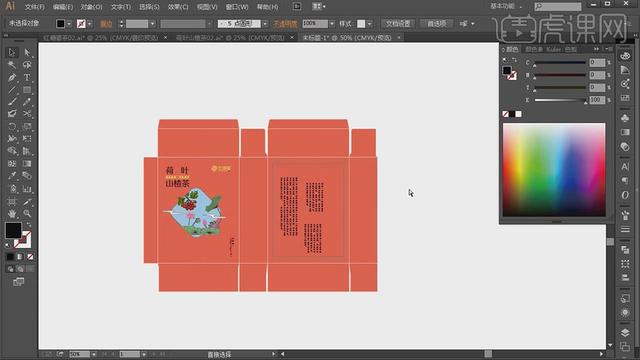Image resolution: width=640 pixels, height=360 pixels.
Task: Select the Paintbrush tool
Action: coord(12,102)
